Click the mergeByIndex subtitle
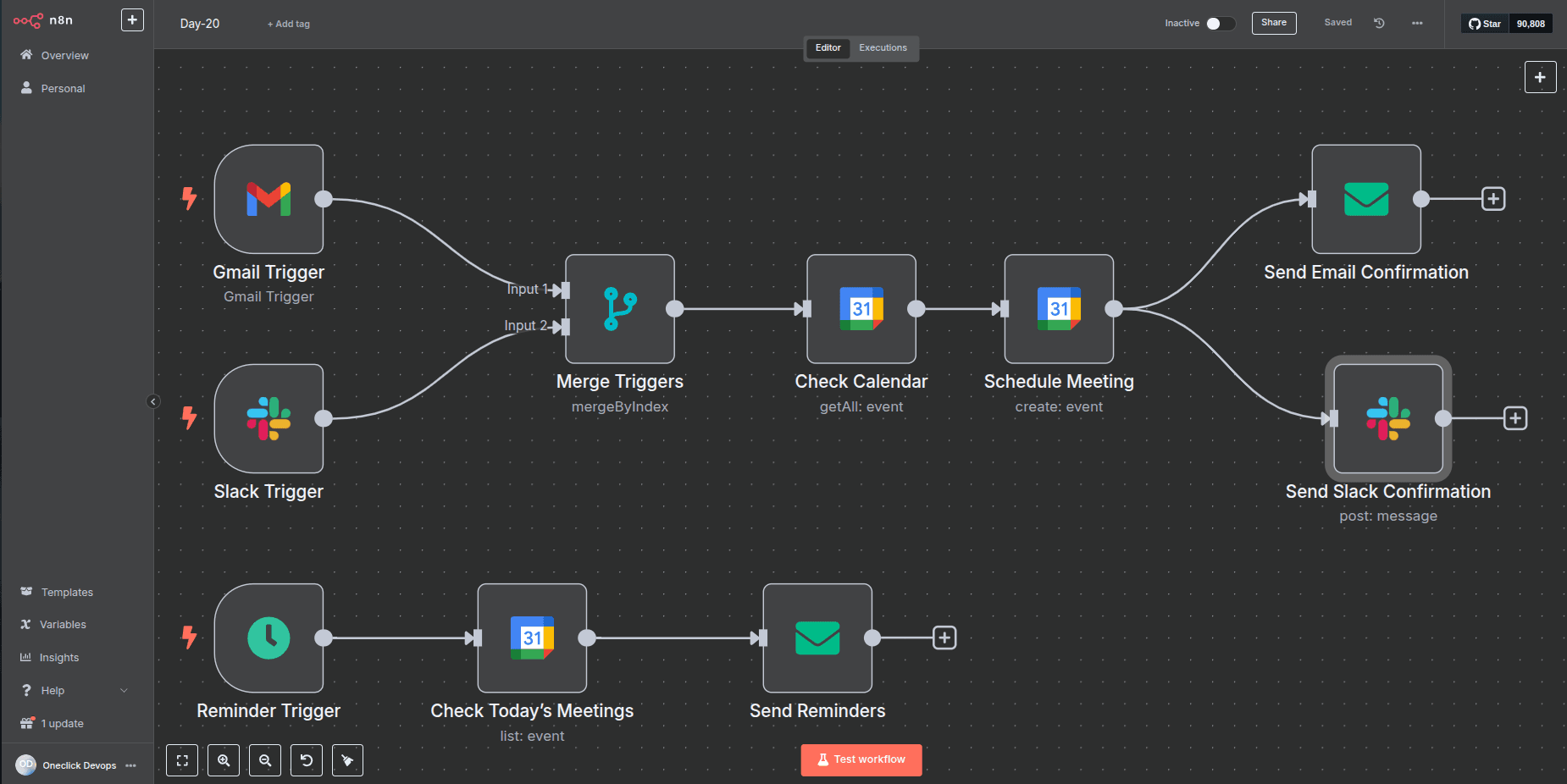Screen dimensions: 1567x784 tap(620, 407)
